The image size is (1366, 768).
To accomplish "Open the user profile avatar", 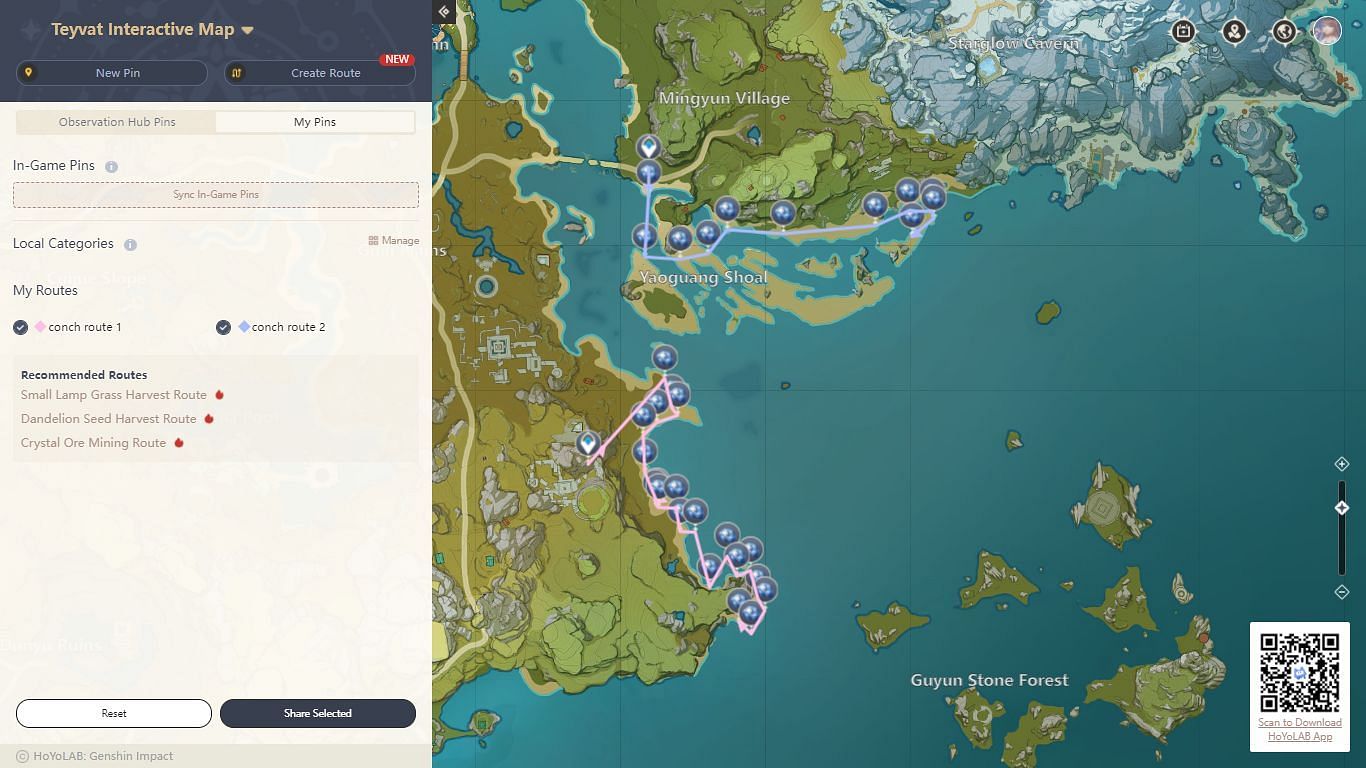I will pyautogui.click(x=1327, y=31).
